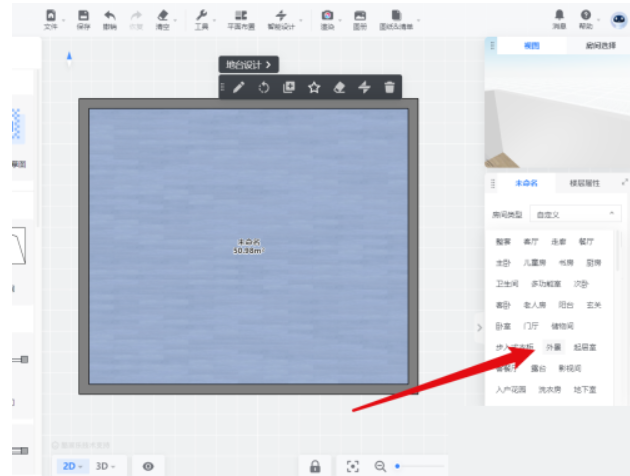
Task: Open the 房间类型 自定义 combo box
Action: click(575, 214)
